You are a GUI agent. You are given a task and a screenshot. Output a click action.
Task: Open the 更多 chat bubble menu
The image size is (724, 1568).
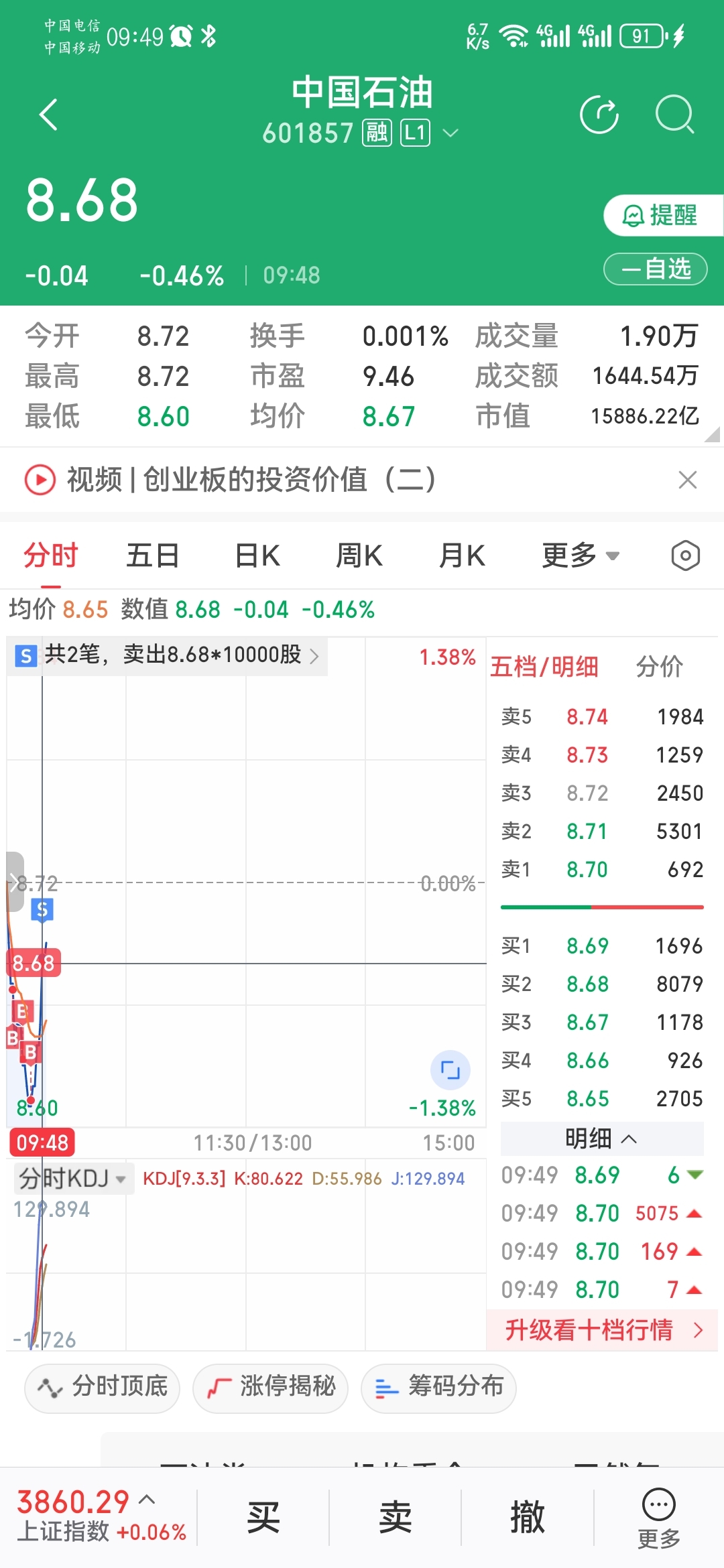[x=659, y=1519]
